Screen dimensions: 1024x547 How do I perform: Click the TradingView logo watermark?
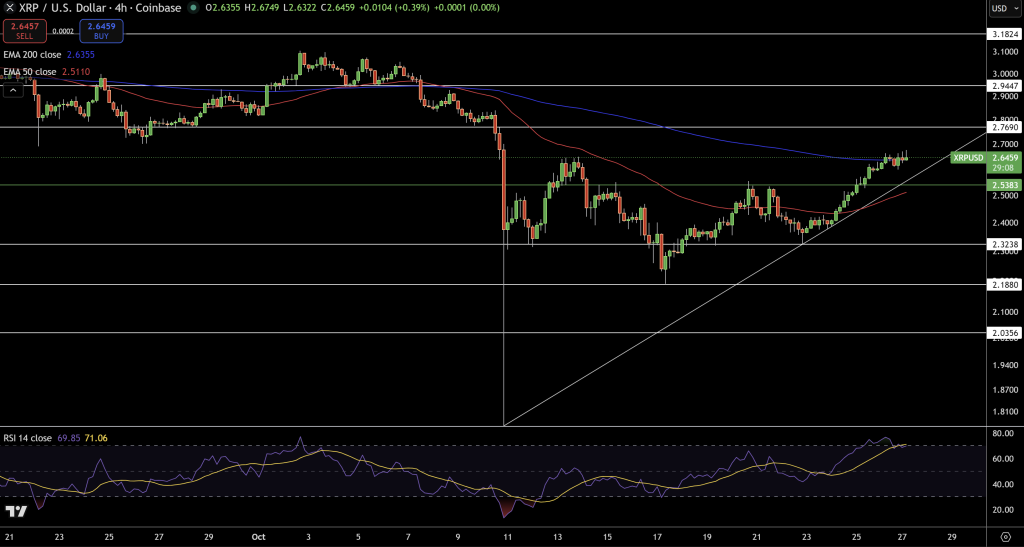[15, 511]
